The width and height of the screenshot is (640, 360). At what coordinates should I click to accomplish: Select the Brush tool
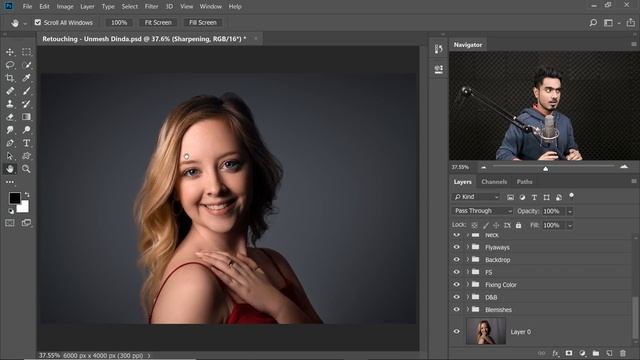[x=27, y=91]
